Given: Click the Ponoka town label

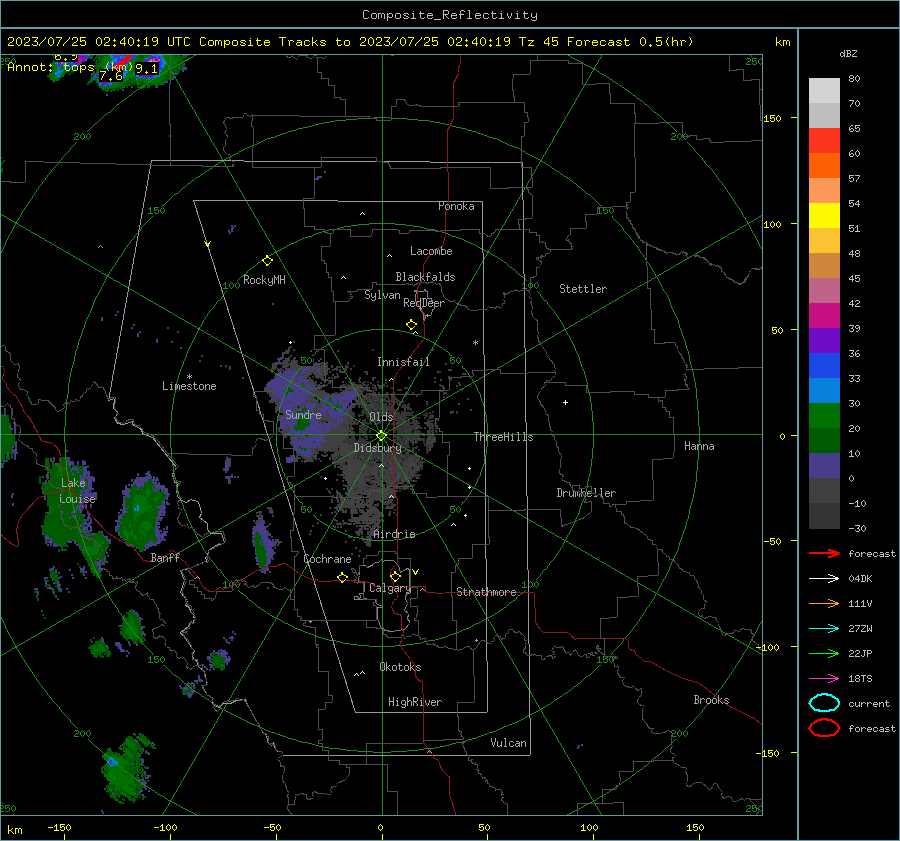Looking at the screenshot, I should point(456,206).
